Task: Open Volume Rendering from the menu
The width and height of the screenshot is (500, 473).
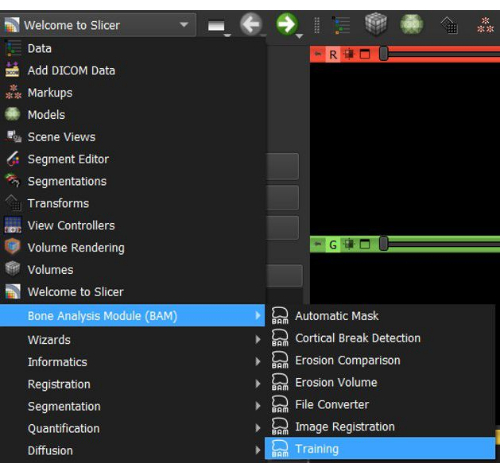Action: point(133,248)
